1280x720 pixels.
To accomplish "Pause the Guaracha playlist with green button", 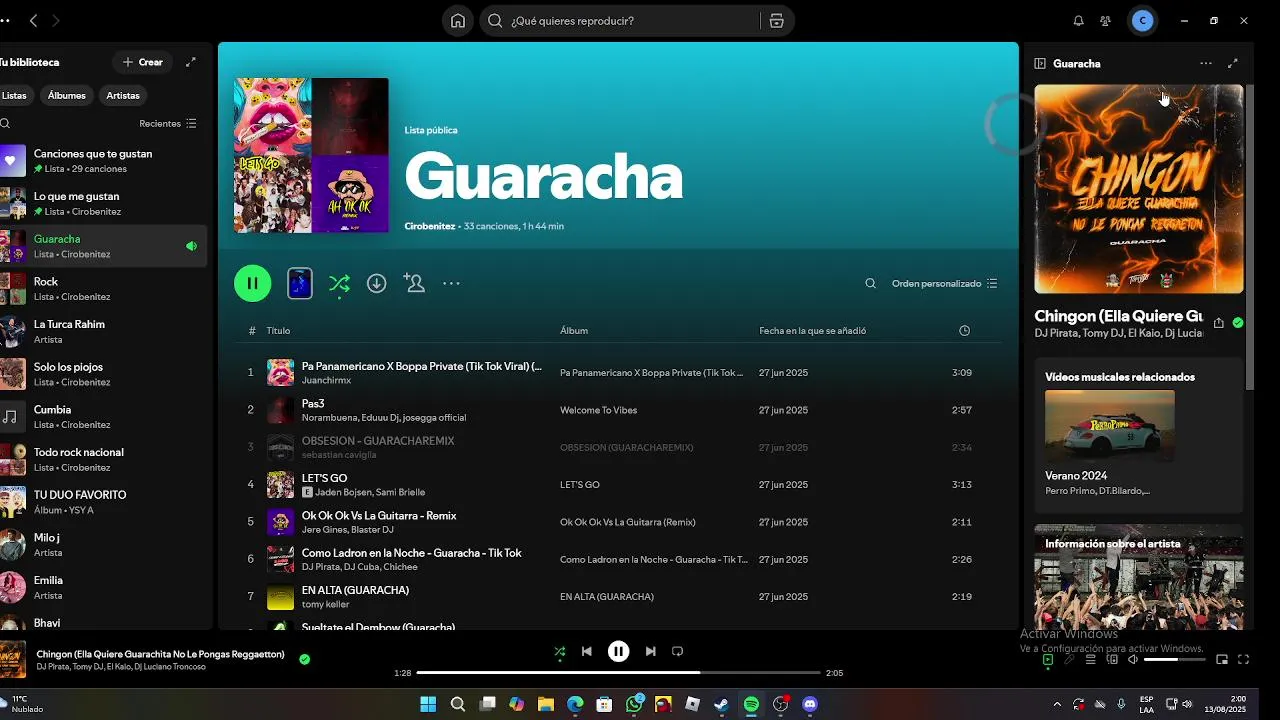I will pos(253,284).
